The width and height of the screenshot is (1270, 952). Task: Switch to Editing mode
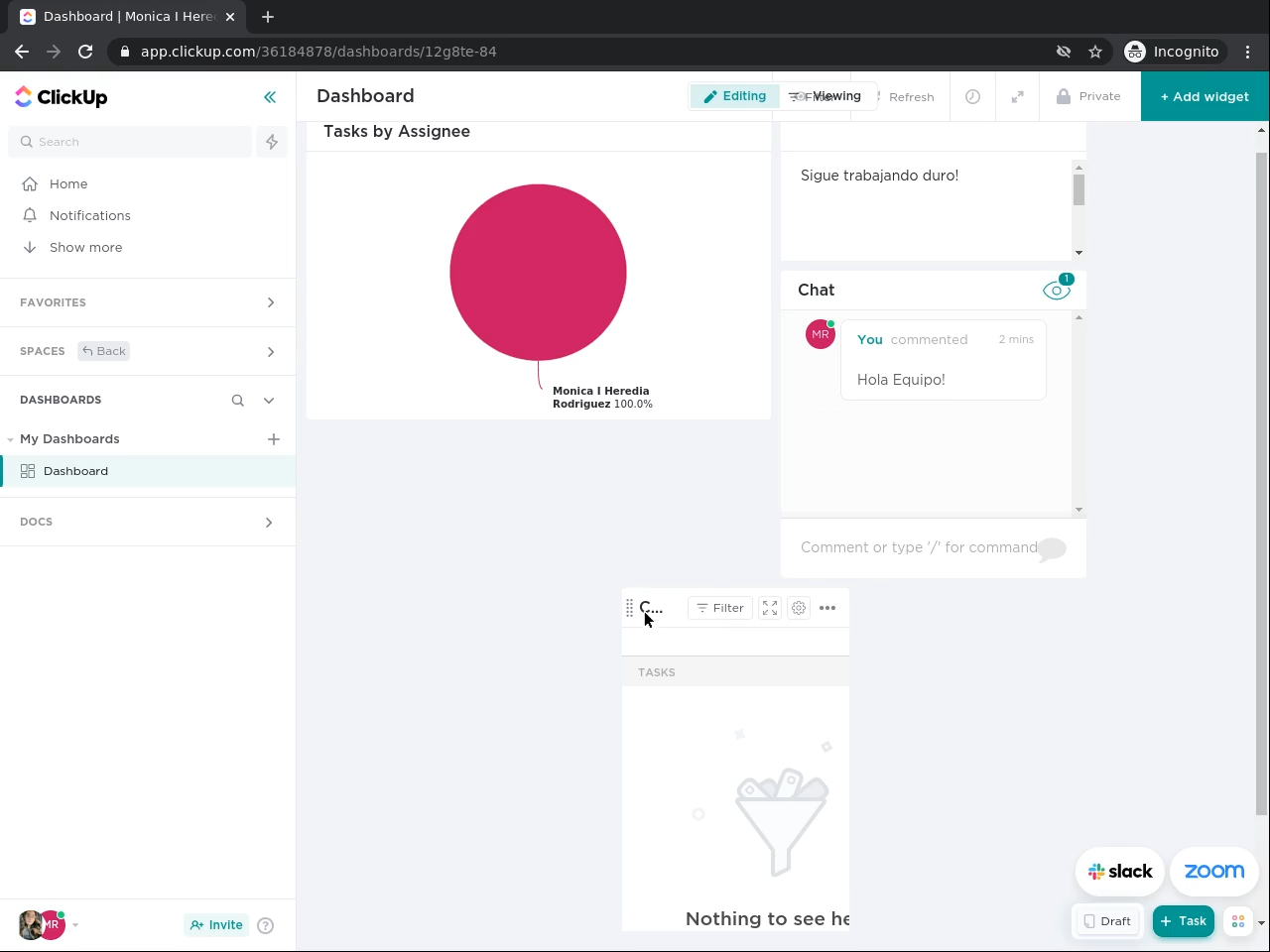point(735,96)
